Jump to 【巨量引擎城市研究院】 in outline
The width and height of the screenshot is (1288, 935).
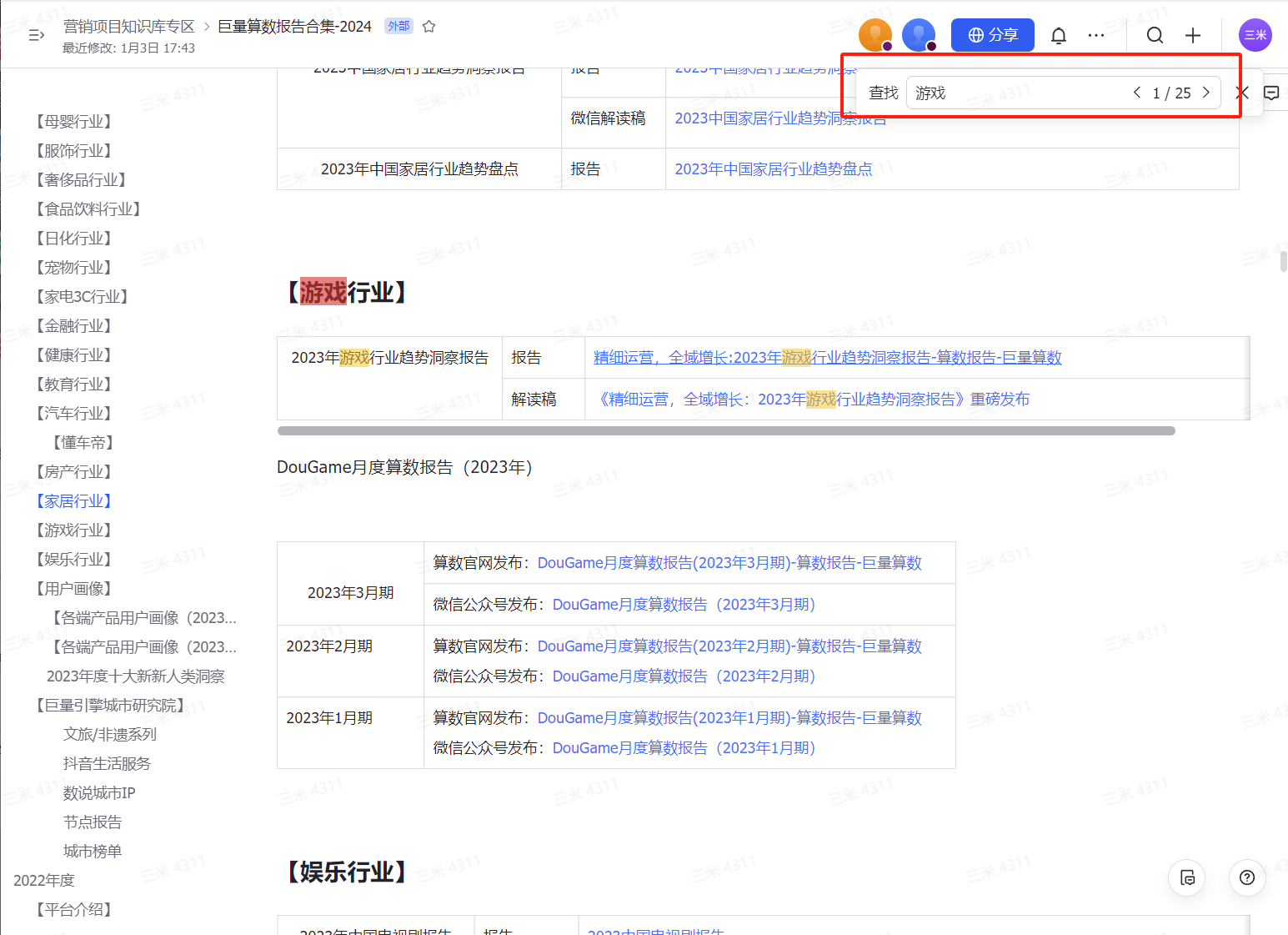(109, 706)
